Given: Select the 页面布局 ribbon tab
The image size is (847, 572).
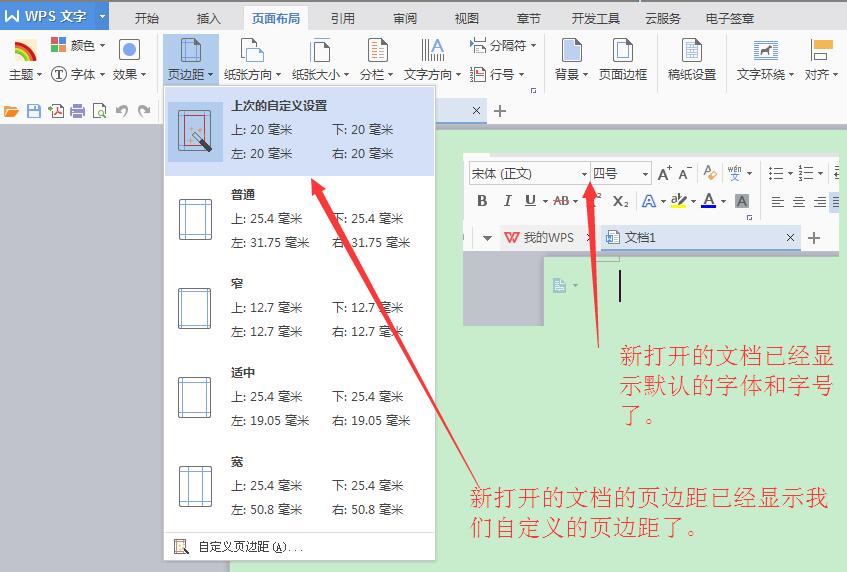Looking at the screenshot, I should click(276, 18).
